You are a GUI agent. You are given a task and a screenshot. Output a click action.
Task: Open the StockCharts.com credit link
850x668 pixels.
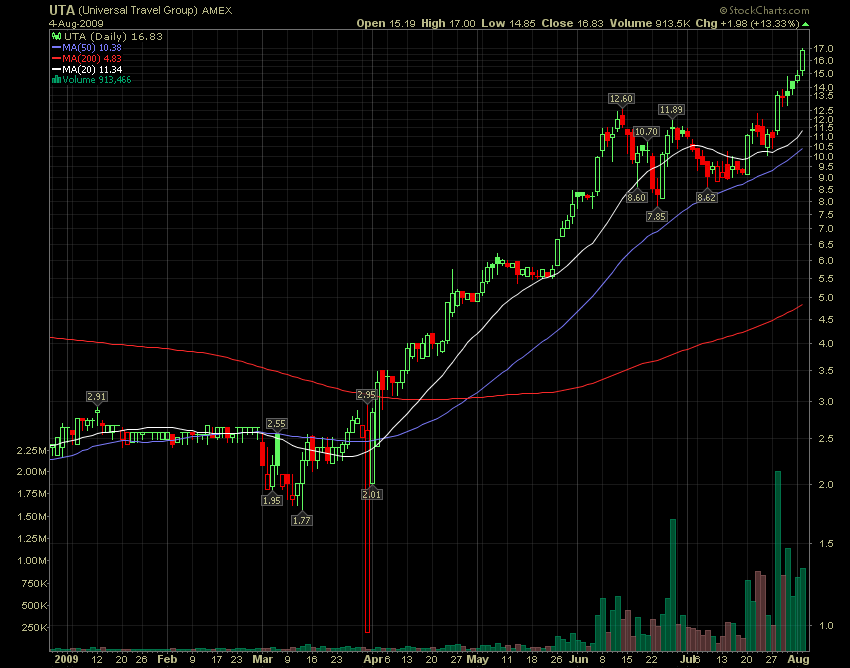coord(764,10)
